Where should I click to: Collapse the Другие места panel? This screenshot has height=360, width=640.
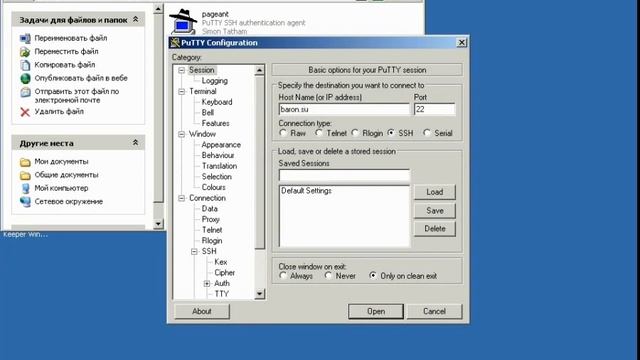point(136,143)
